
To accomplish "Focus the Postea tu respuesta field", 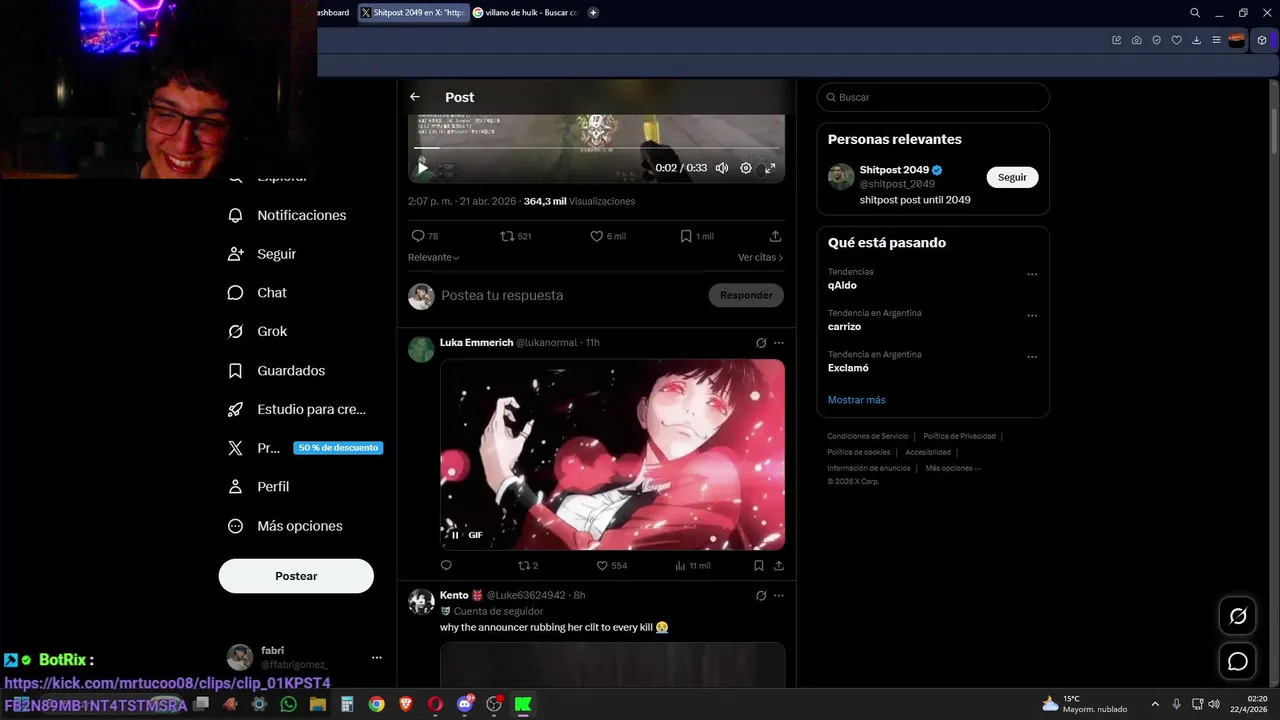I will (x=570, y=295).
